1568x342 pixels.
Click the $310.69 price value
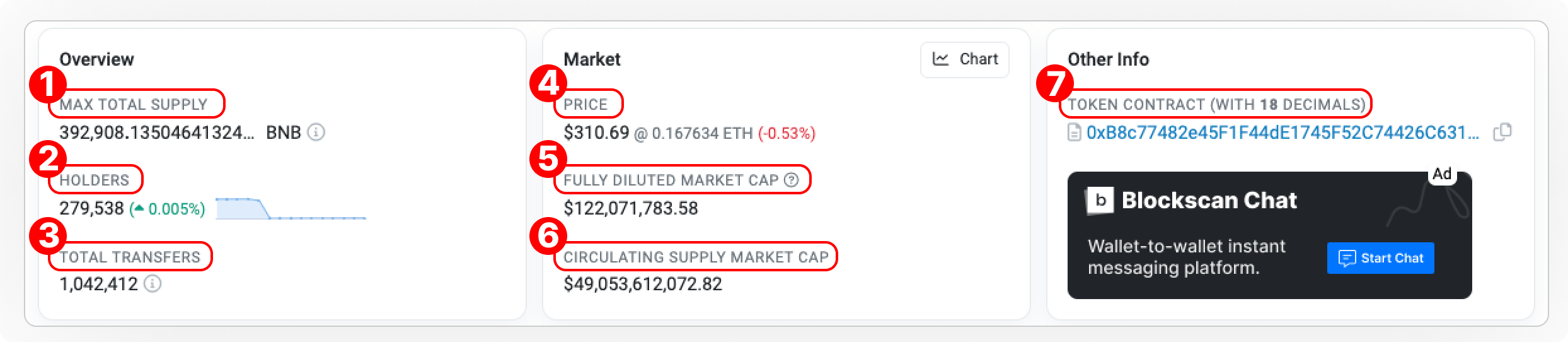click(x=596, y=133)
